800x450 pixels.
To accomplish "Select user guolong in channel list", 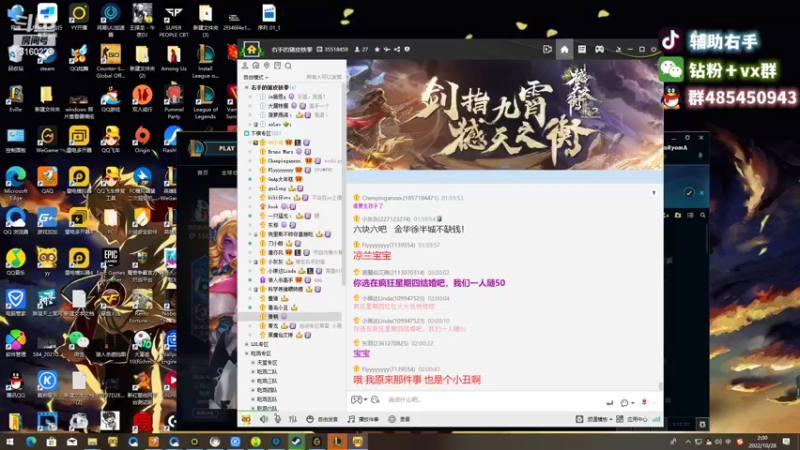I will tap(277, 188).
